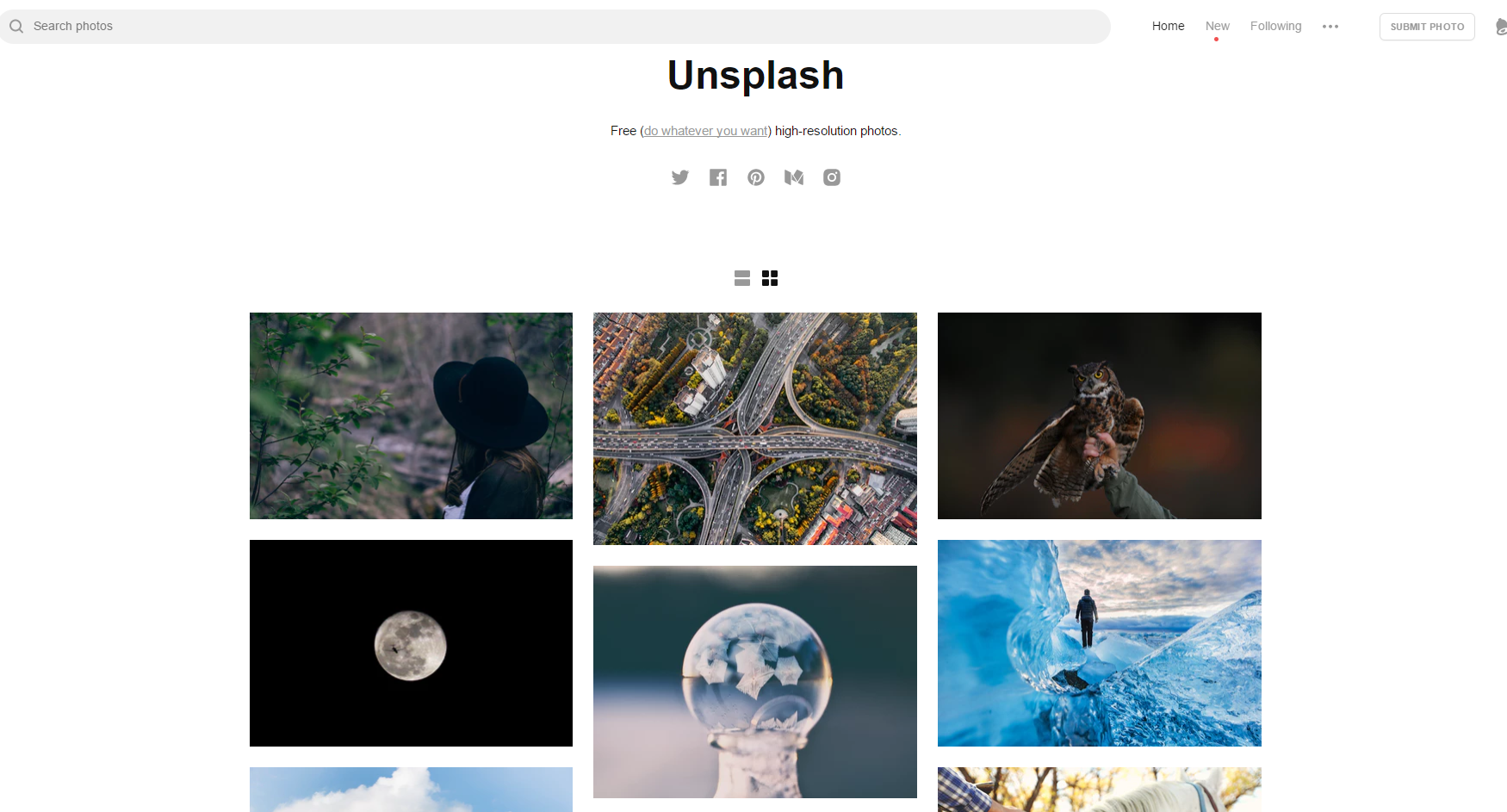Switch to single-column list view

coord(742,278)
